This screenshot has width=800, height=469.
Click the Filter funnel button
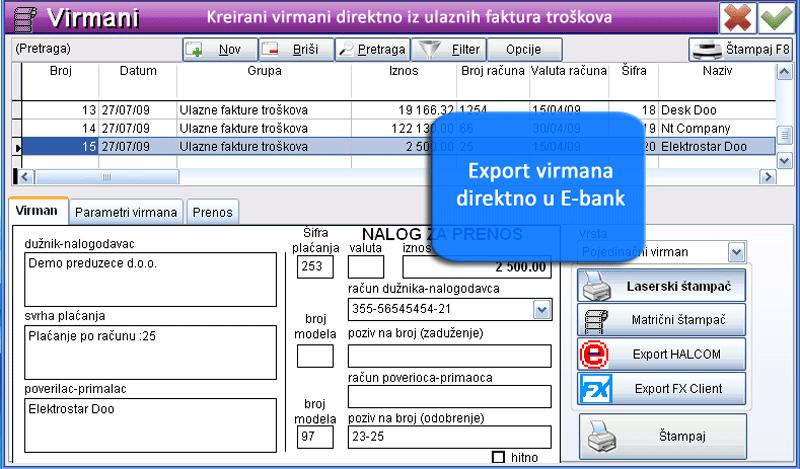[x=450, y=49]
